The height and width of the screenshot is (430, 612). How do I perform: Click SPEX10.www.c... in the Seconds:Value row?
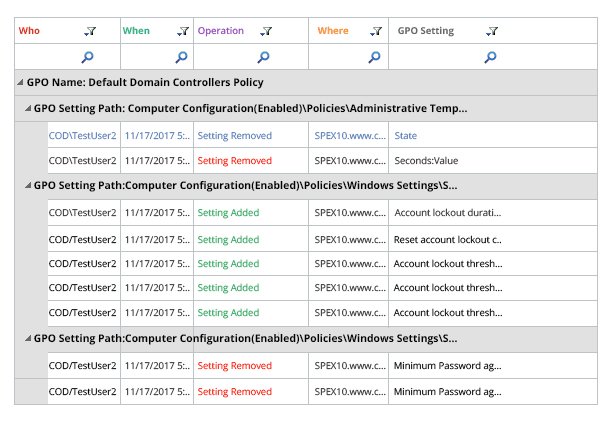point(350,161)
